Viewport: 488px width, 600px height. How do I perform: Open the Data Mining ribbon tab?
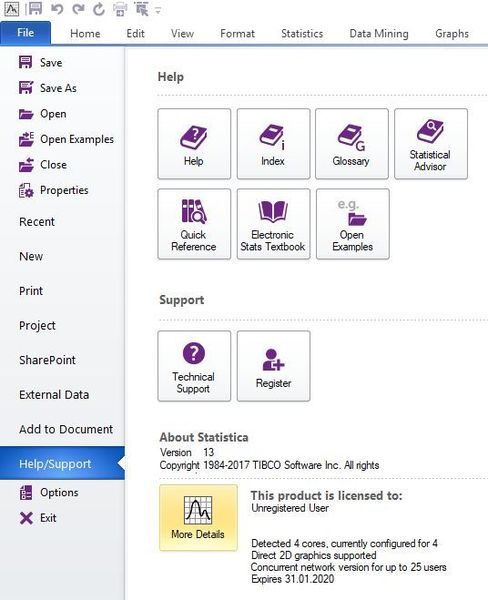pos(379,34)
